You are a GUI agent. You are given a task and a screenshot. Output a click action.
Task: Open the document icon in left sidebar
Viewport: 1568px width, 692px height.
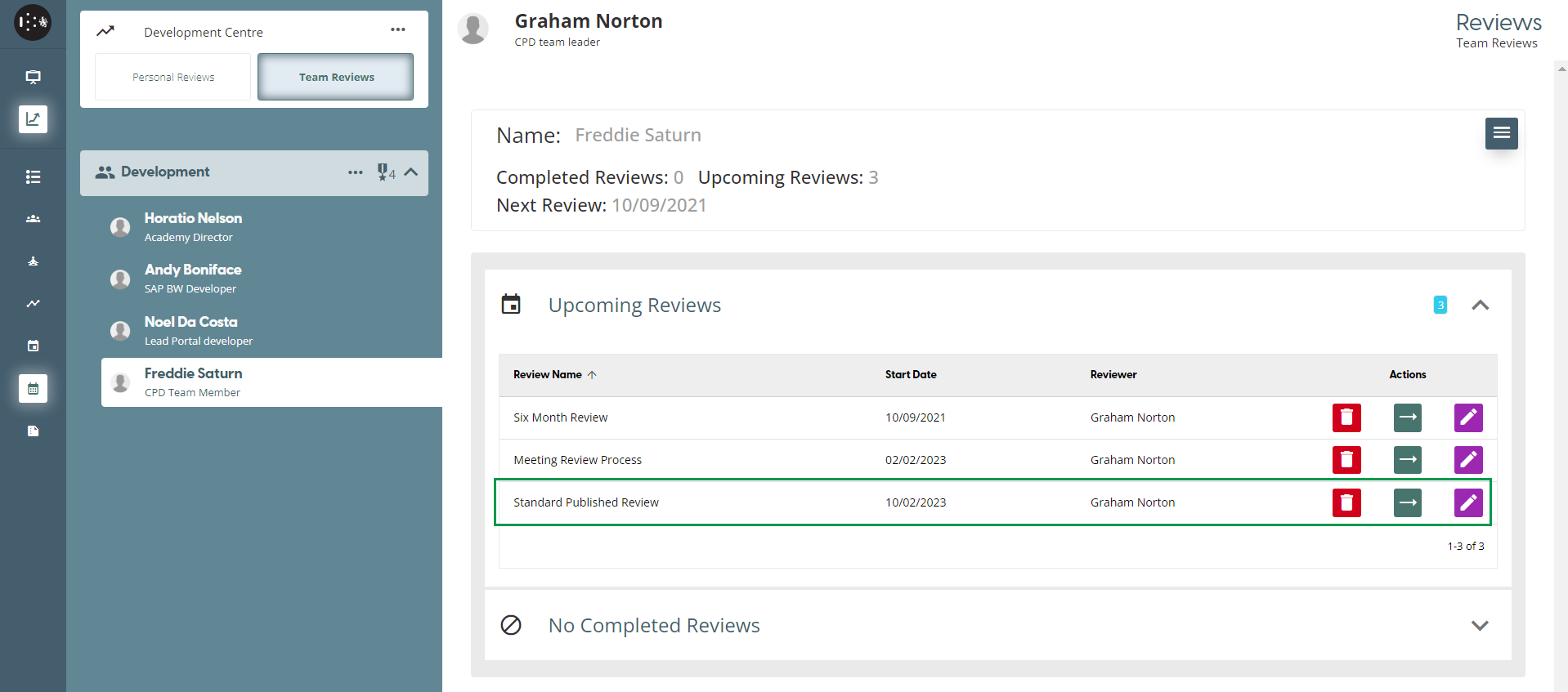(33, 431)
